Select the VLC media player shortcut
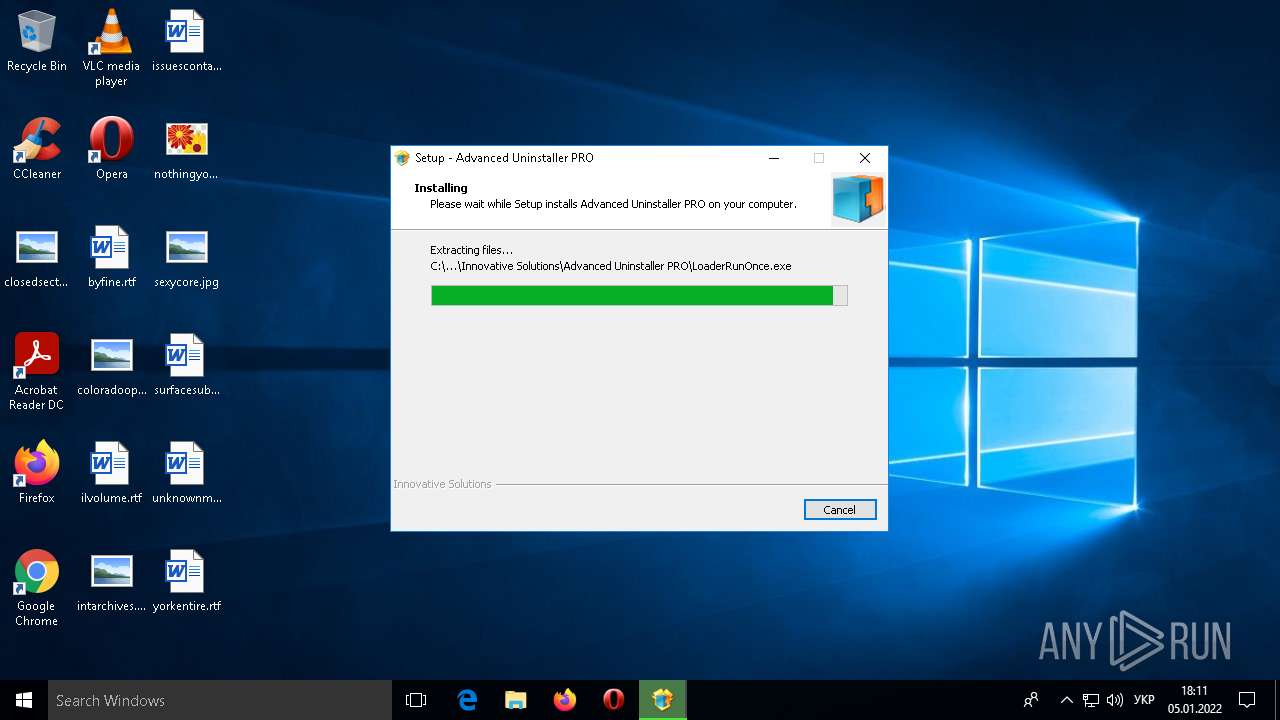Screen dimensions: 1280x720 111,47
